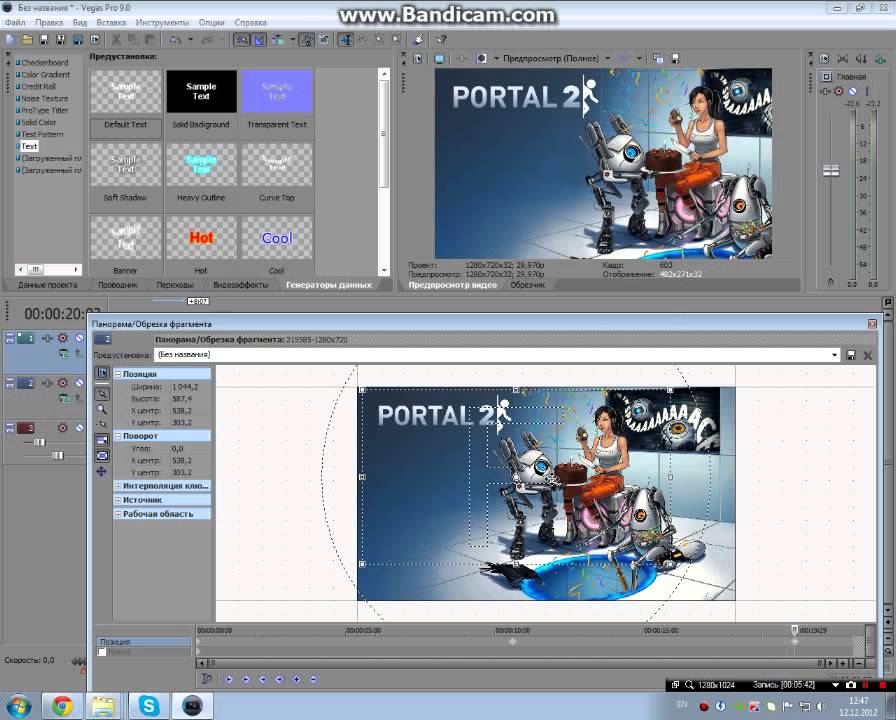Click the first keyframe navigation button

tap(229, 679)
